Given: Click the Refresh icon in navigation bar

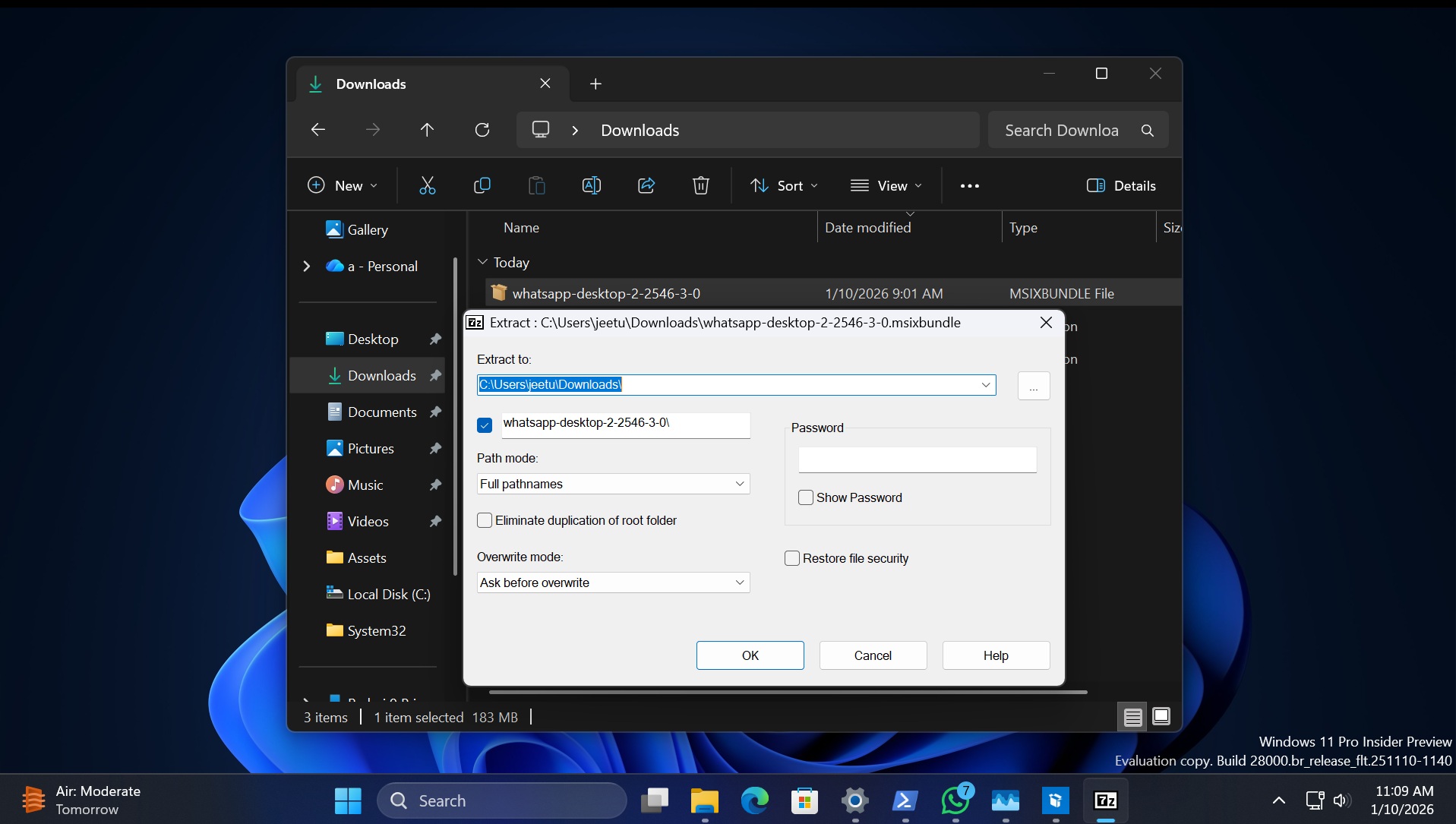Looking at the screenshot, I should tap(482, 130).
